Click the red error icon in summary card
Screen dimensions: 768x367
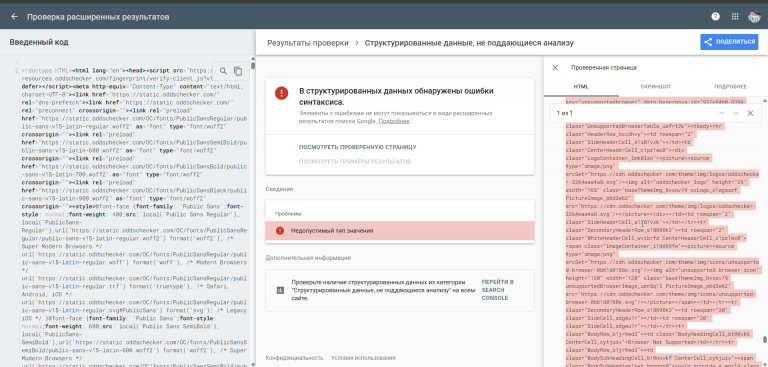[x=281, y=93]
